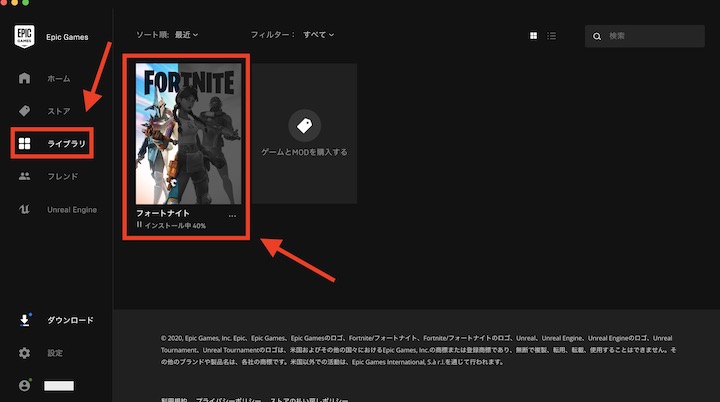Click the インストール中 40% status text
Screen dimensions: 720x402
[x=175, y=226]
